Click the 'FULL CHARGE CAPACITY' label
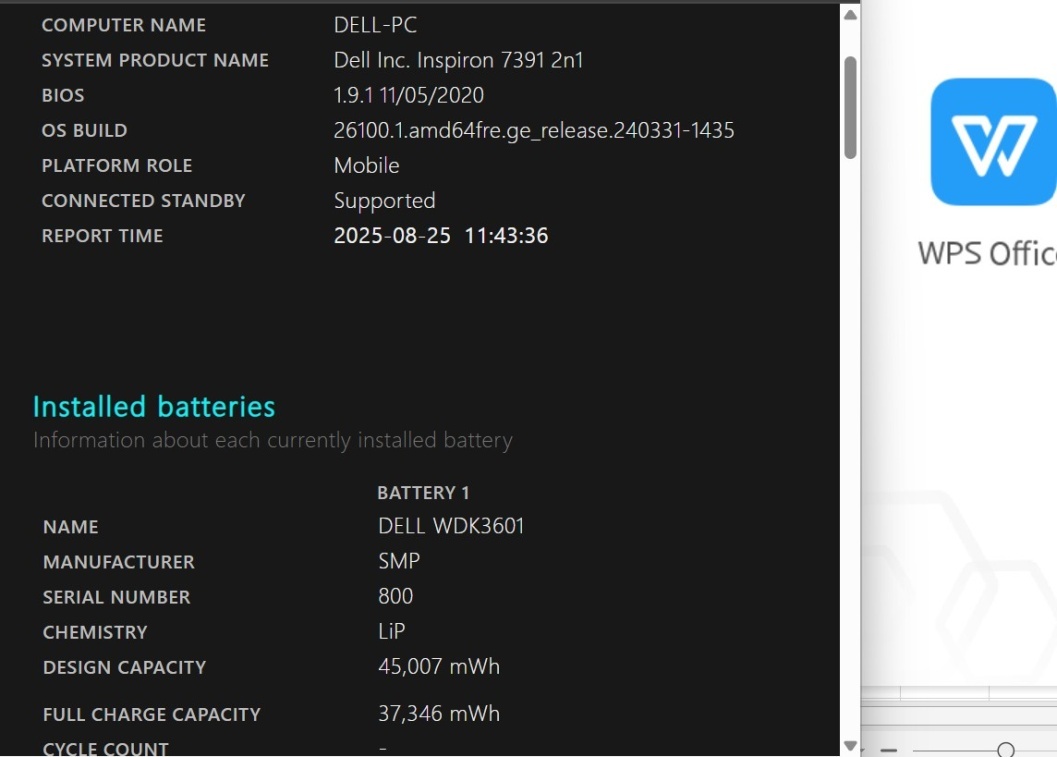The width and height of the screenshot is (1057, 757). pos(152,714)
